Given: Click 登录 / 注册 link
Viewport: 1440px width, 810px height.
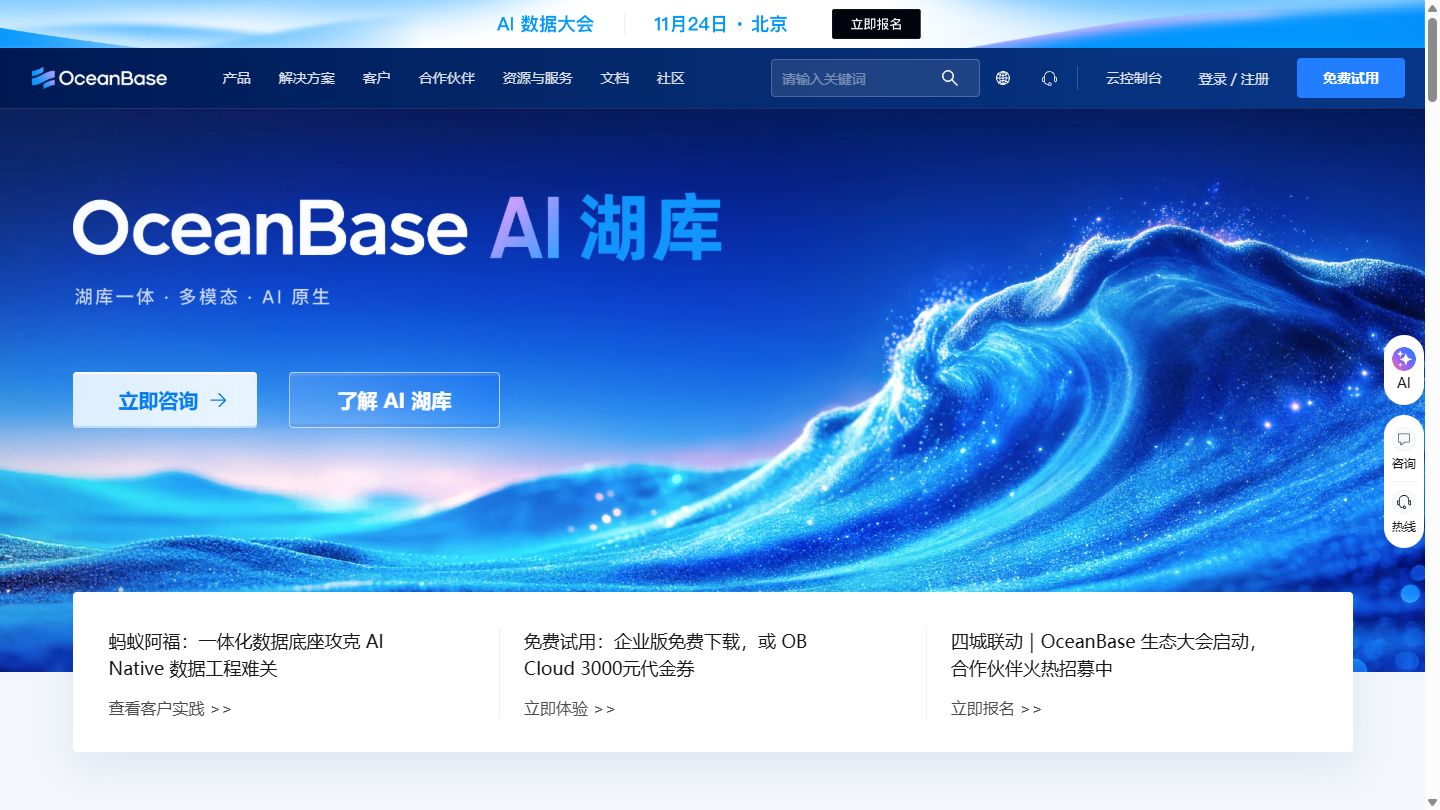Looking at the screenshot, I should pyautogui.click(x=1234, y=79).
